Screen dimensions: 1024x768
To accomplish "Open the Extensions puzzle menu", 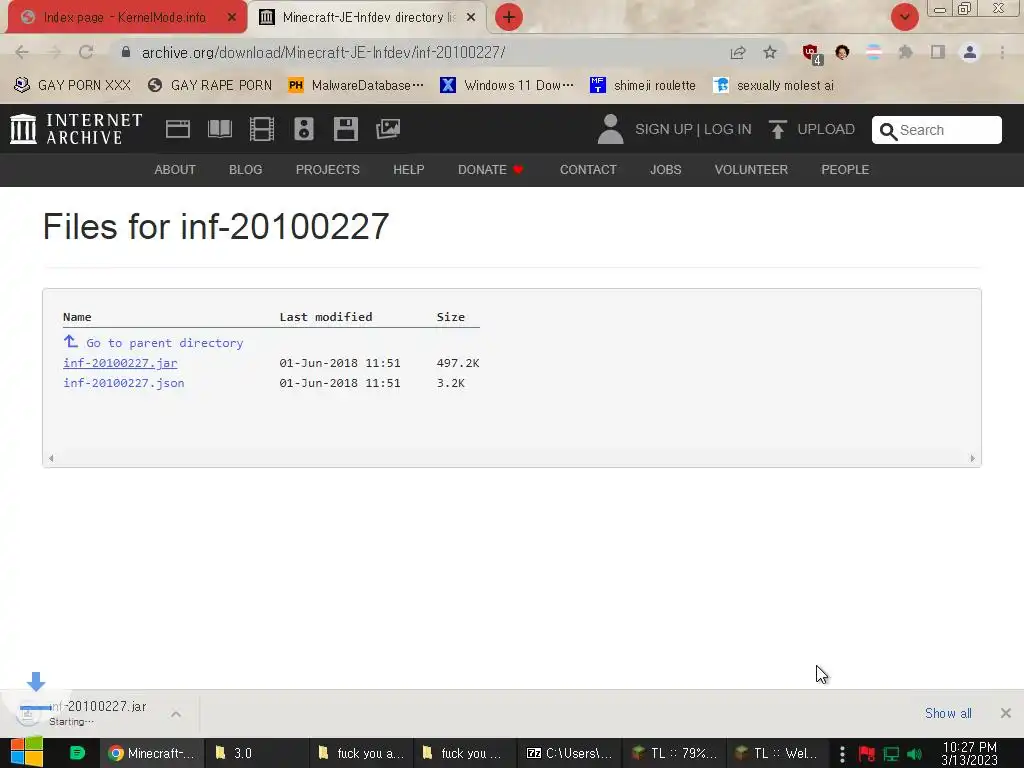I will [905, 52].
